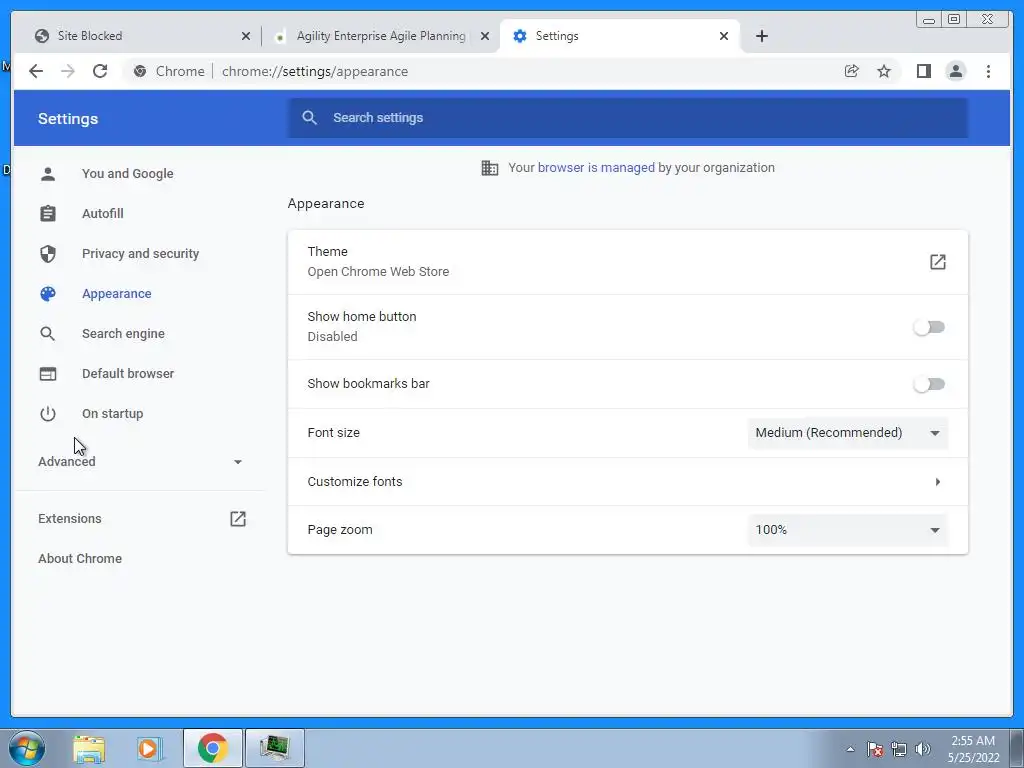The image size is (1024, 768).
Task: Open You and Google settings
Action: point(127,174)
